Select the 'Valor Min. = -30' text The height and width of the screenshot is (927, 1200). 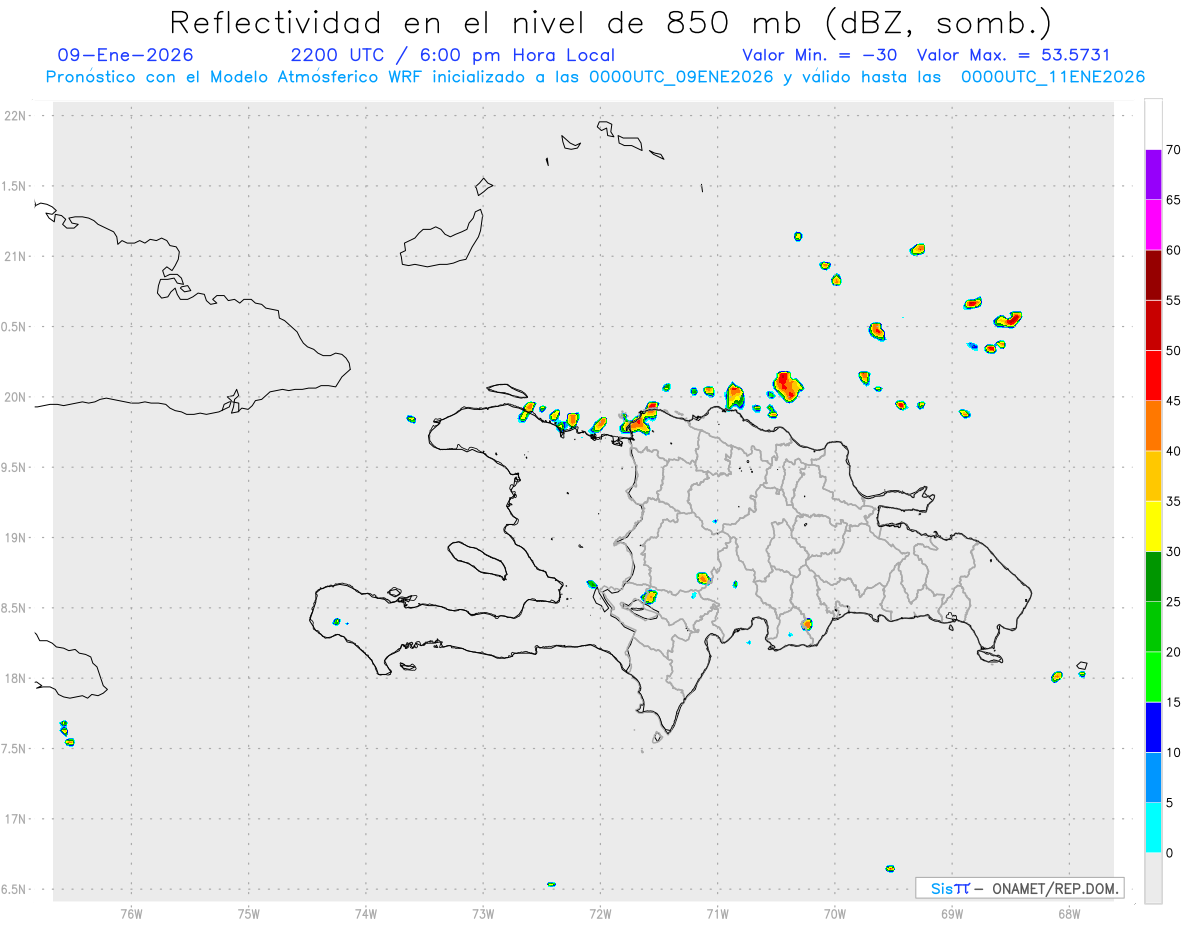(820, 55)
